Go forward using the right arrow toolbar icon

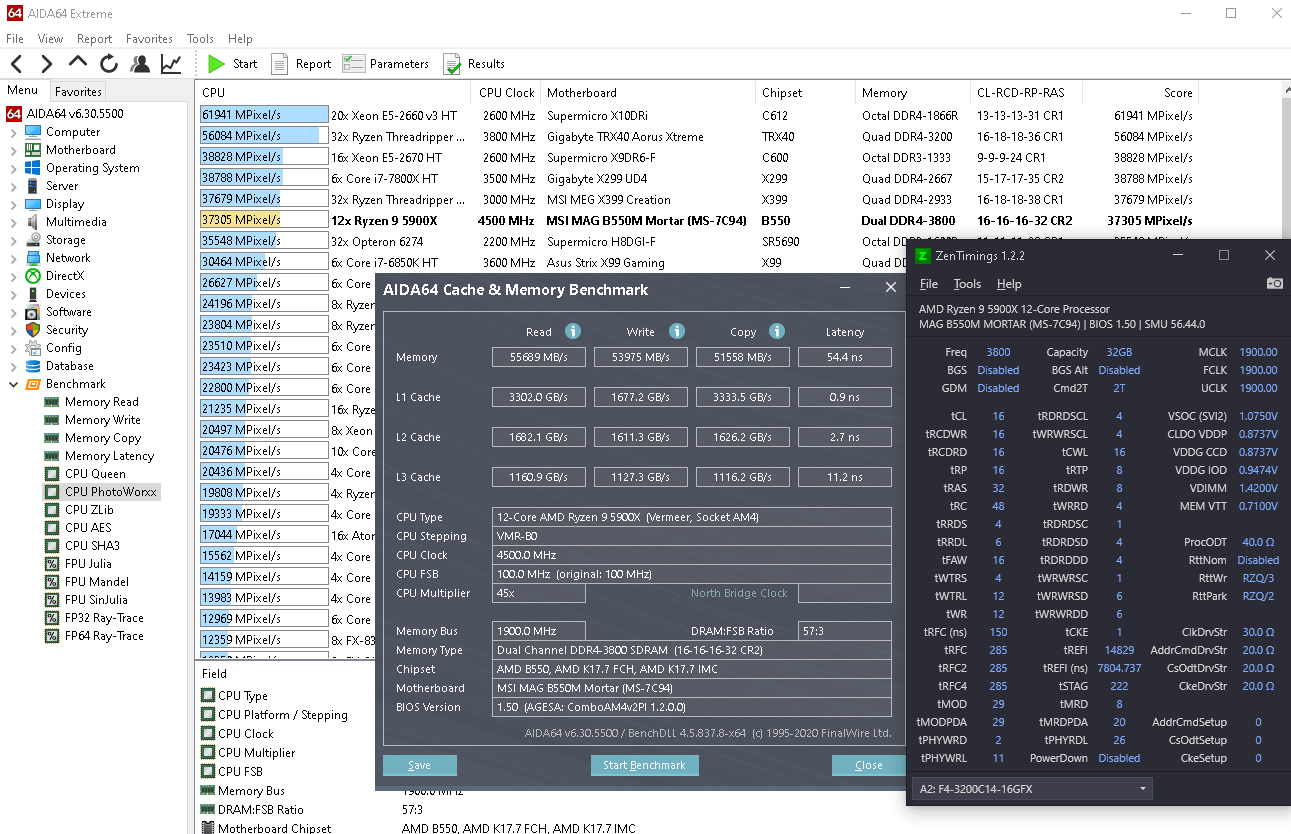(46, 64)
